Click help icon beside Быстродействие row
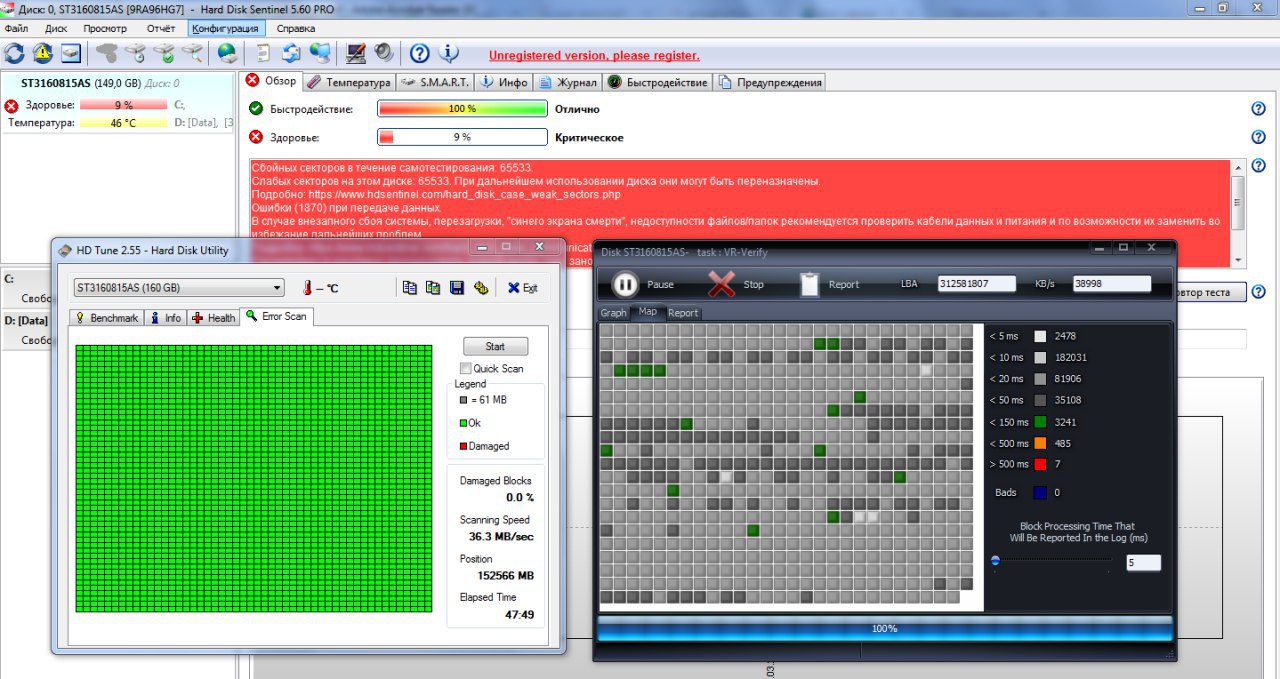 (1259, 109)
